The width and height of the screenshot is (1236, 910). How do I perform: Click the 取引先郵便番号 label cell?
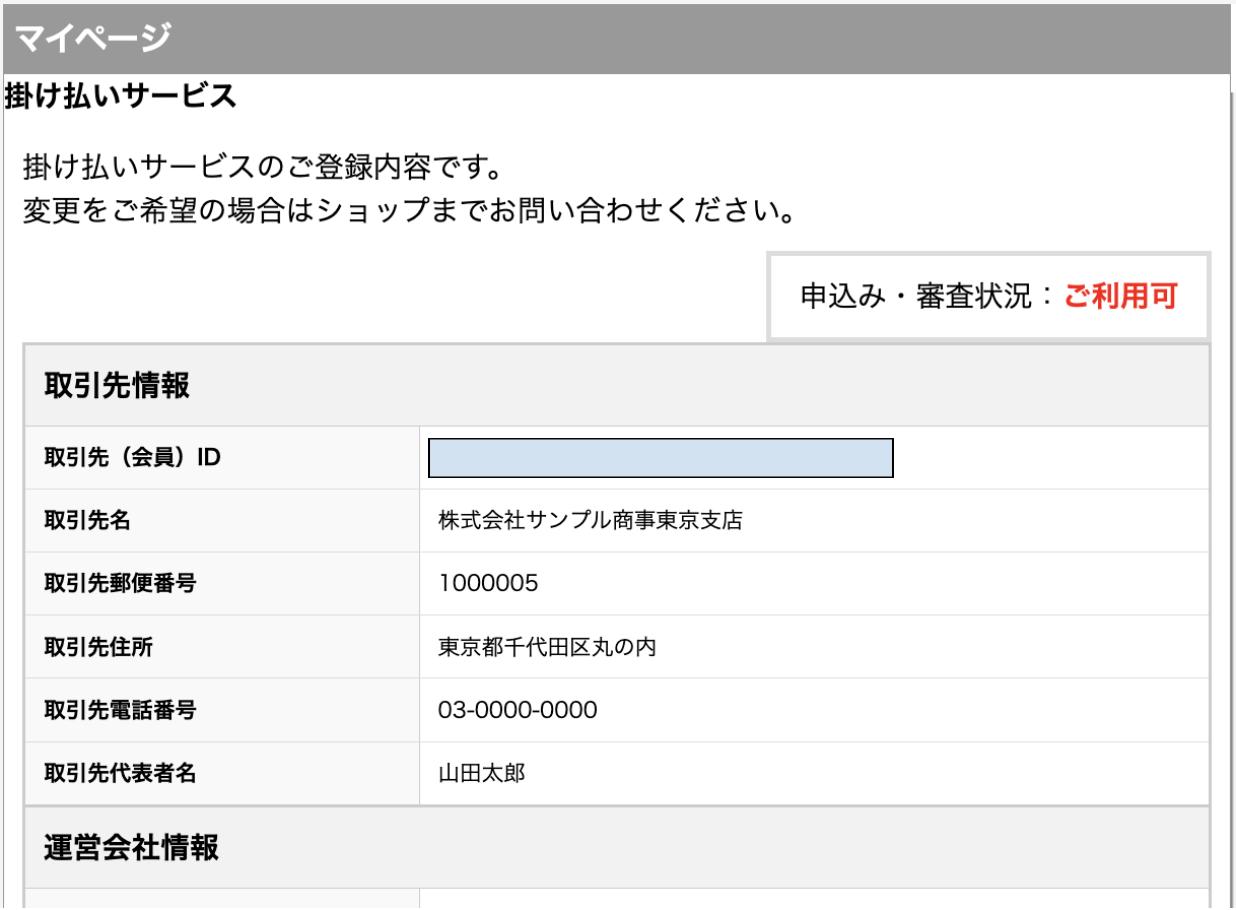(222, 584)
